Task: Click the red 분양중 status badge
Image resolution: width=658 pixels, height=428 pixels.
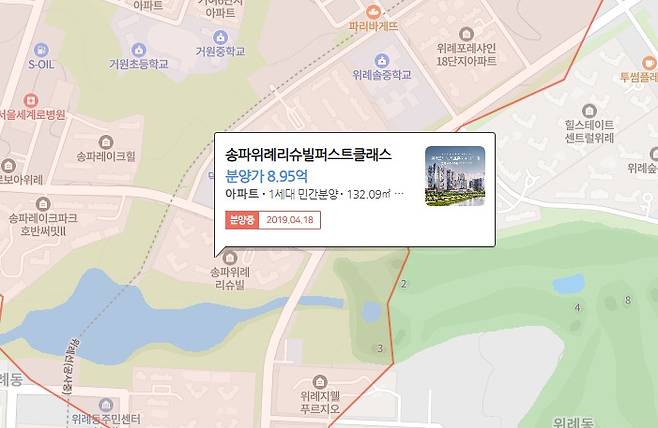Action: pyautogui.click(x=242, y=220)
